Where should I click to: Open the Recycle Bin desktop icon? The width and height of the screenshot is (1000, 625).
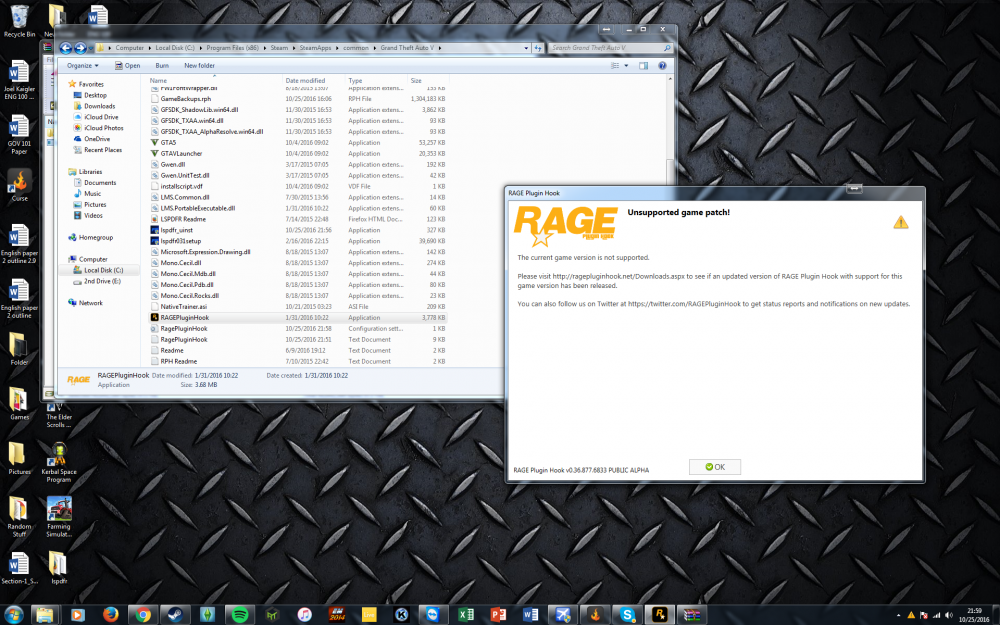19,22
